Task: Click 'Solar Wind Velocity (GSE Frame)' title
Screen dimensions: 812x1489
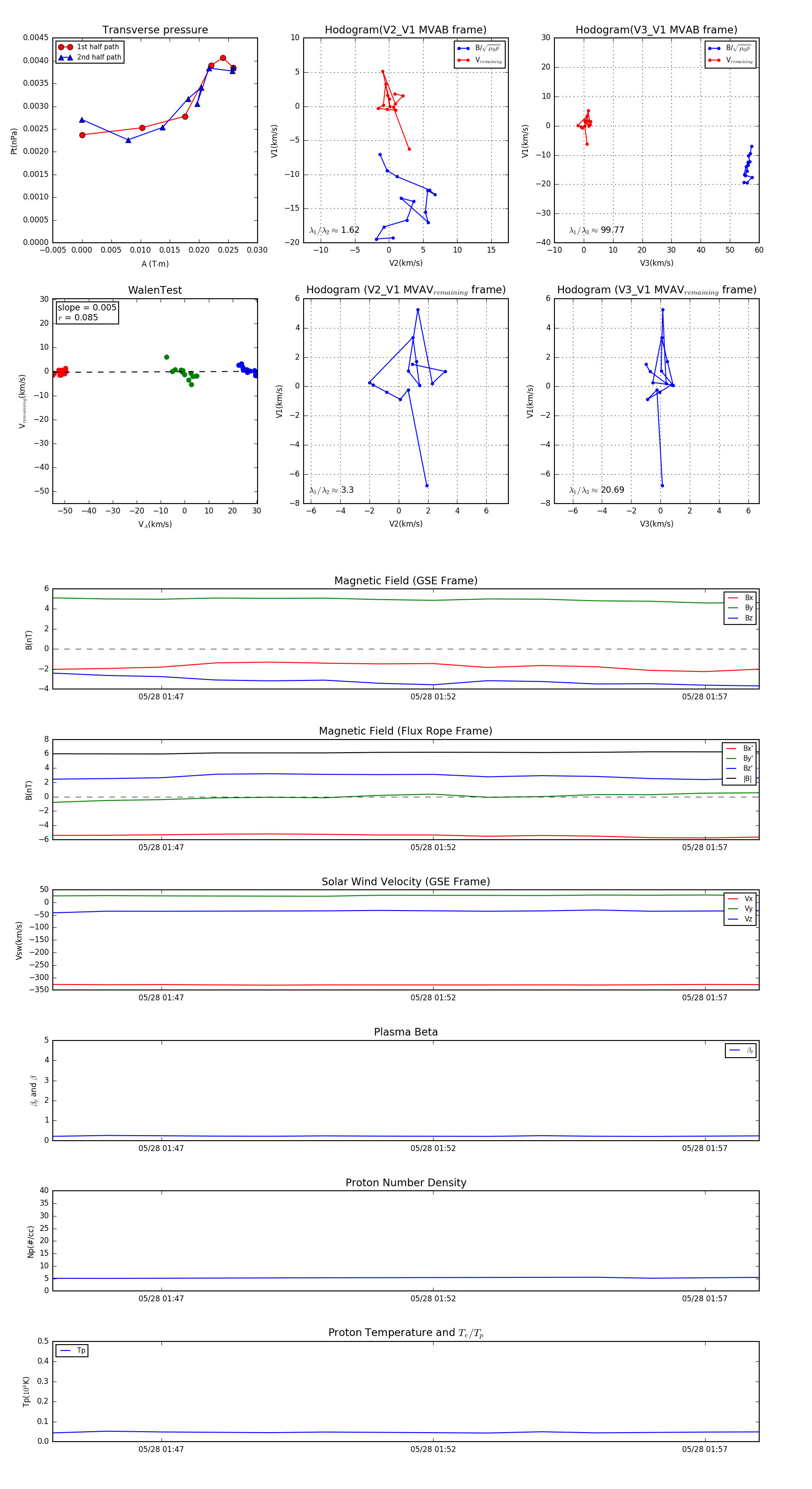Action: click(406, 882)
